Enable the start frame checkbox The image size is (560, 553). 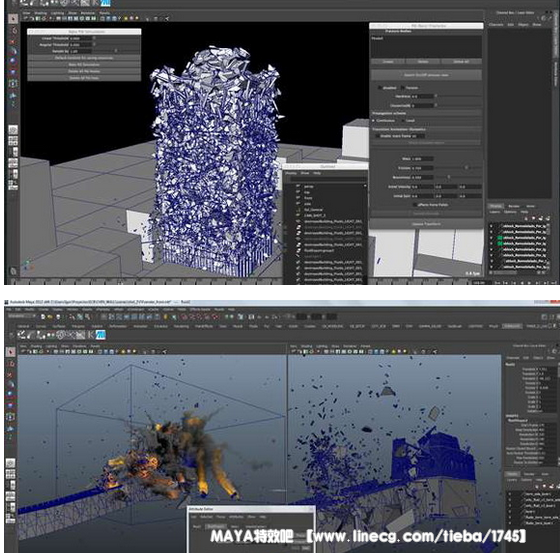click(378, 136)
